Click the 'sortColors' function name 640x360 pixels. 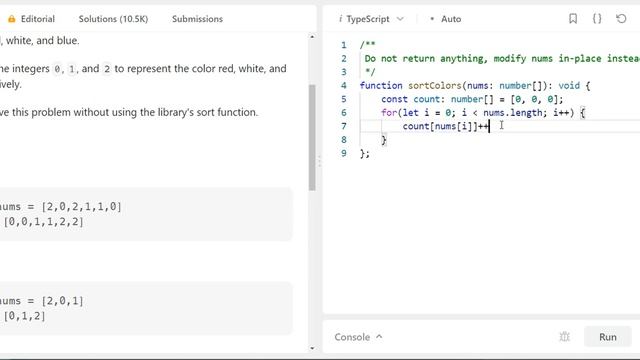(434, 86)
